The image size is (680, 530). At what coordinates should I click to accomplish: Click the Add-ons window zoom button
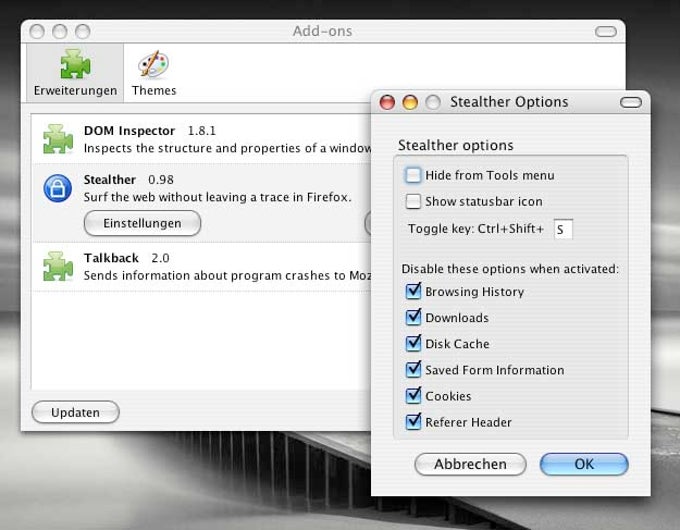[82, 31]
